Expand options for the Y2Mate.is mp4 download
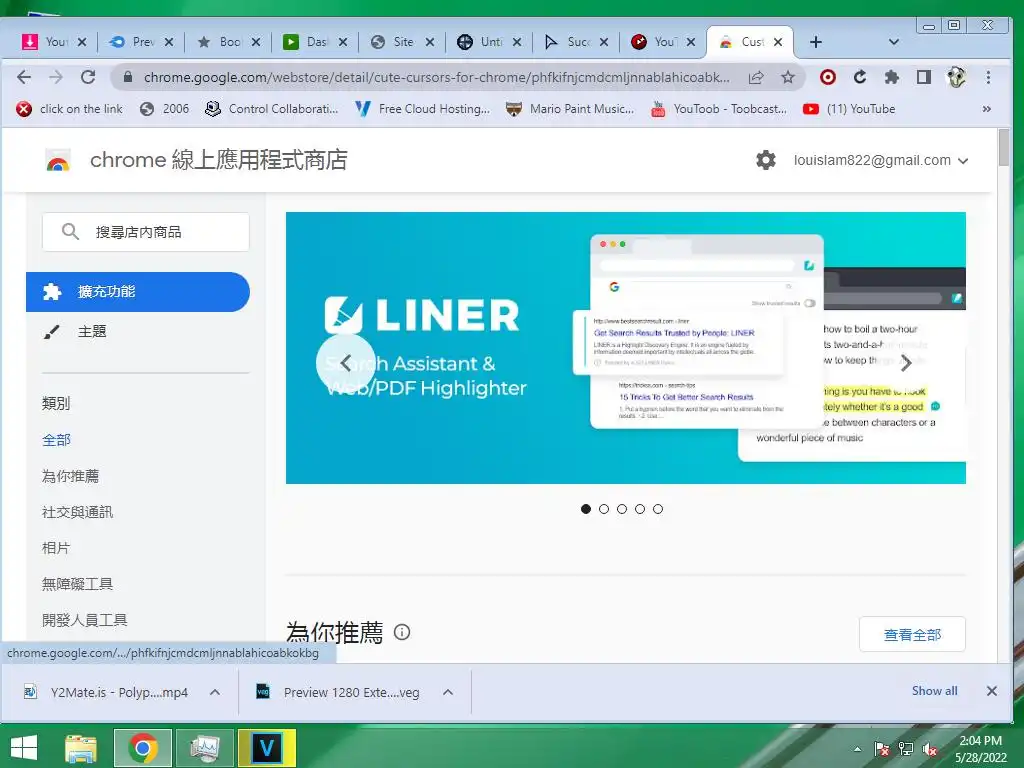Screen dimensions: 1024x768 click(215, 692)
